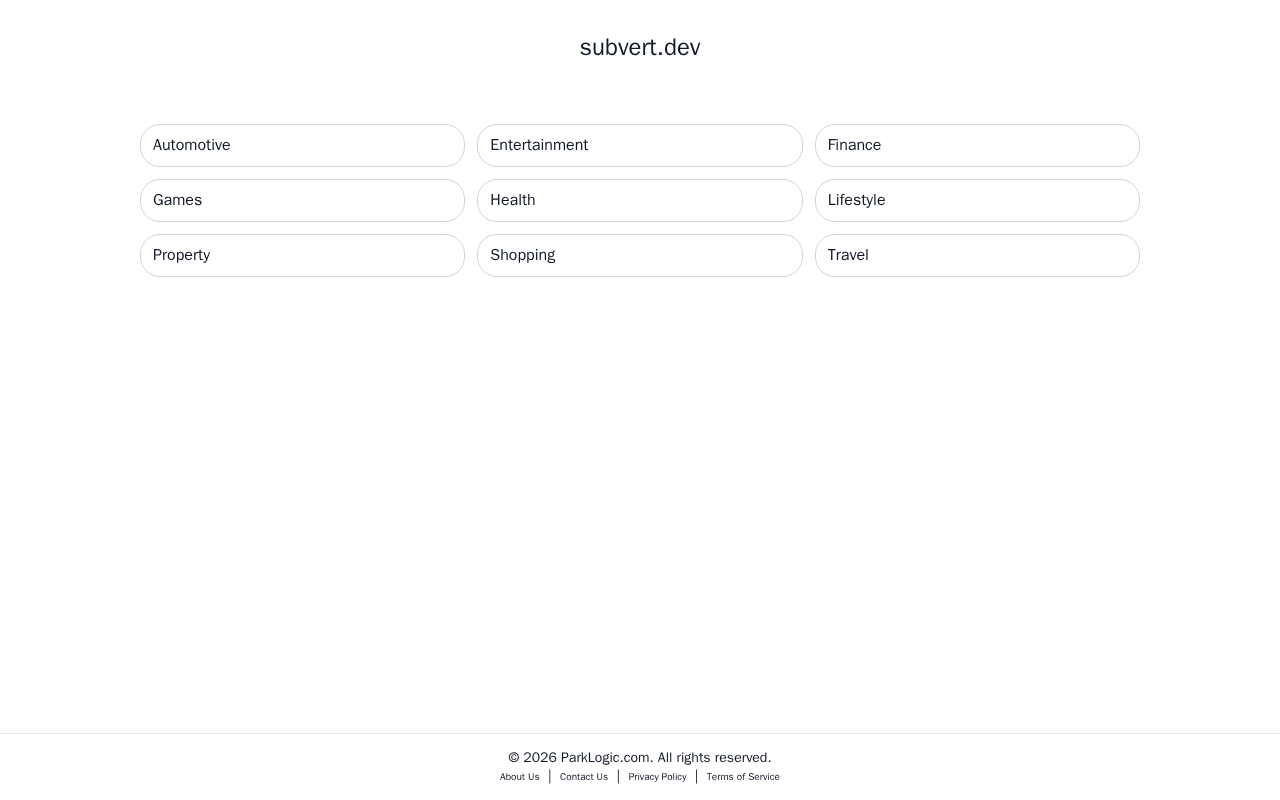Click the Games pill button
1280x800 pixels.
[302, 200]
